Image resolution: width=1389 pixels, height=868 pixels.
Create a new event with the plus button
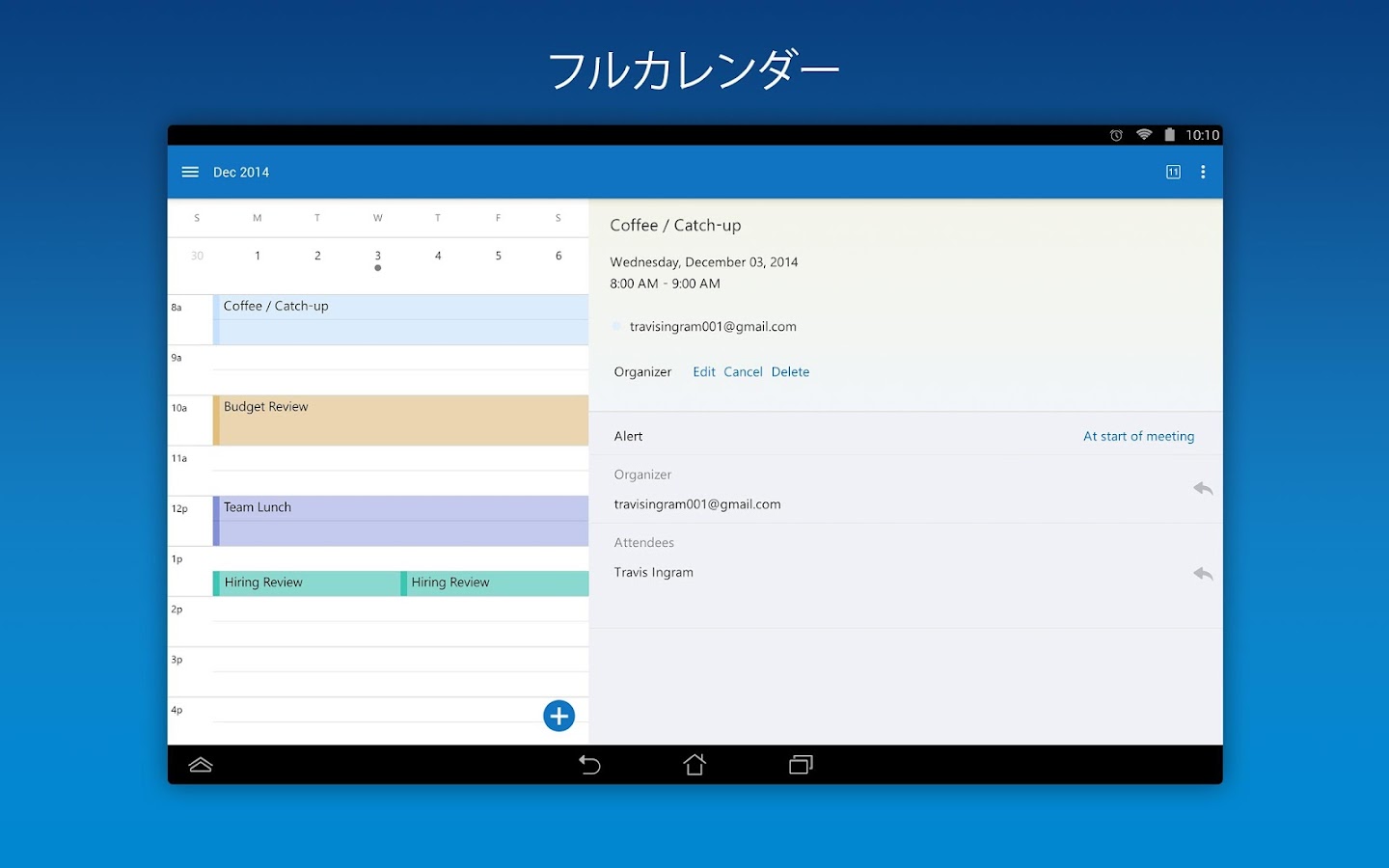pyautogui.click(x=558, y=716)
